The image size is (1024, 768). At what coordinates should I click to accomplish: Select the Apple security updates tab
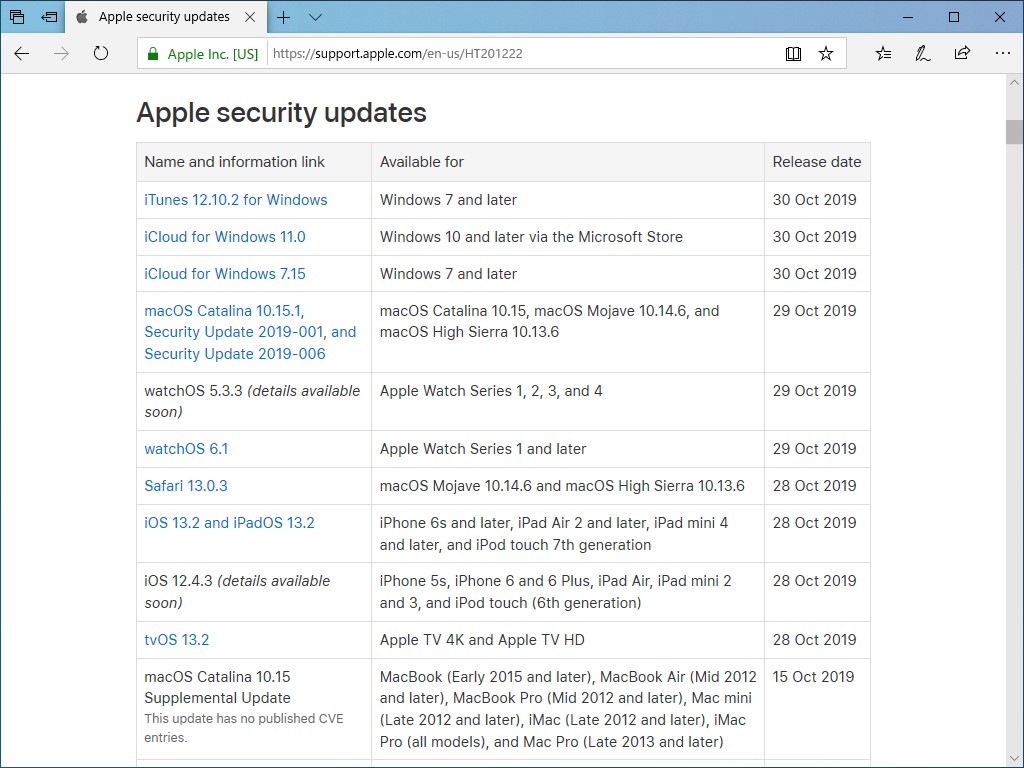[x=160, y=17]
